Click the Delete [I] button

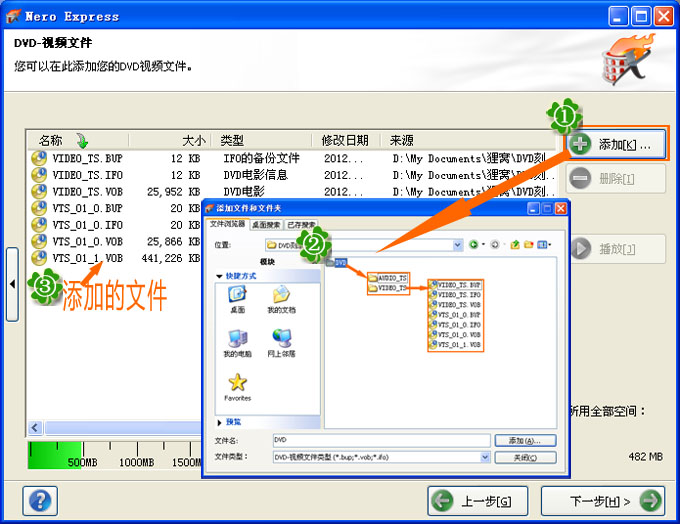pos(615,178)
